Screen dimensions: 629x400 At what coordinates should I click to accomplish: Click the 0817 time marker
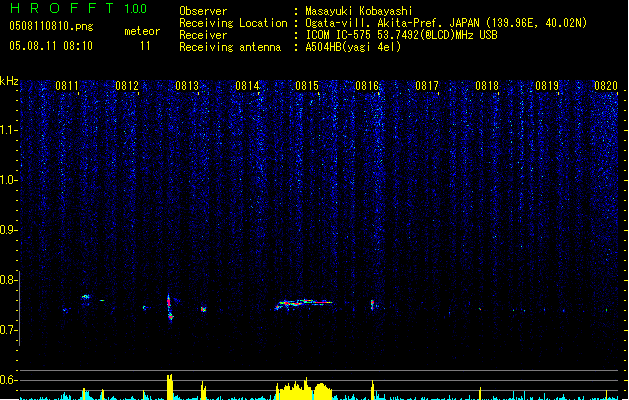coord(427,86)
